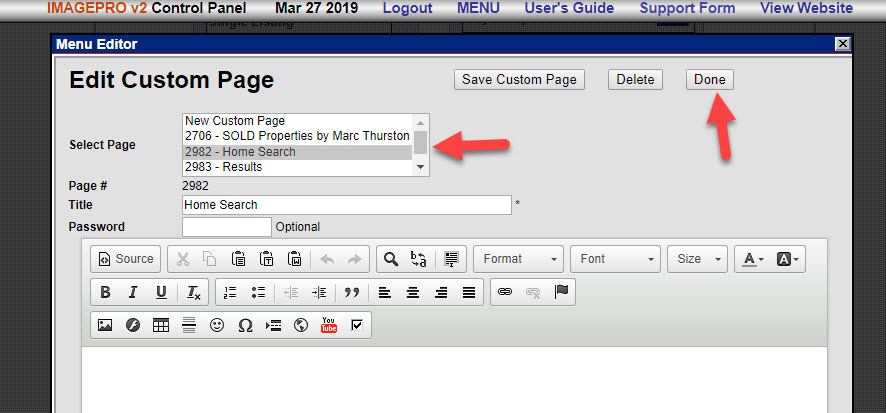
Task: Click the Delete button
Action: (635, 80)
